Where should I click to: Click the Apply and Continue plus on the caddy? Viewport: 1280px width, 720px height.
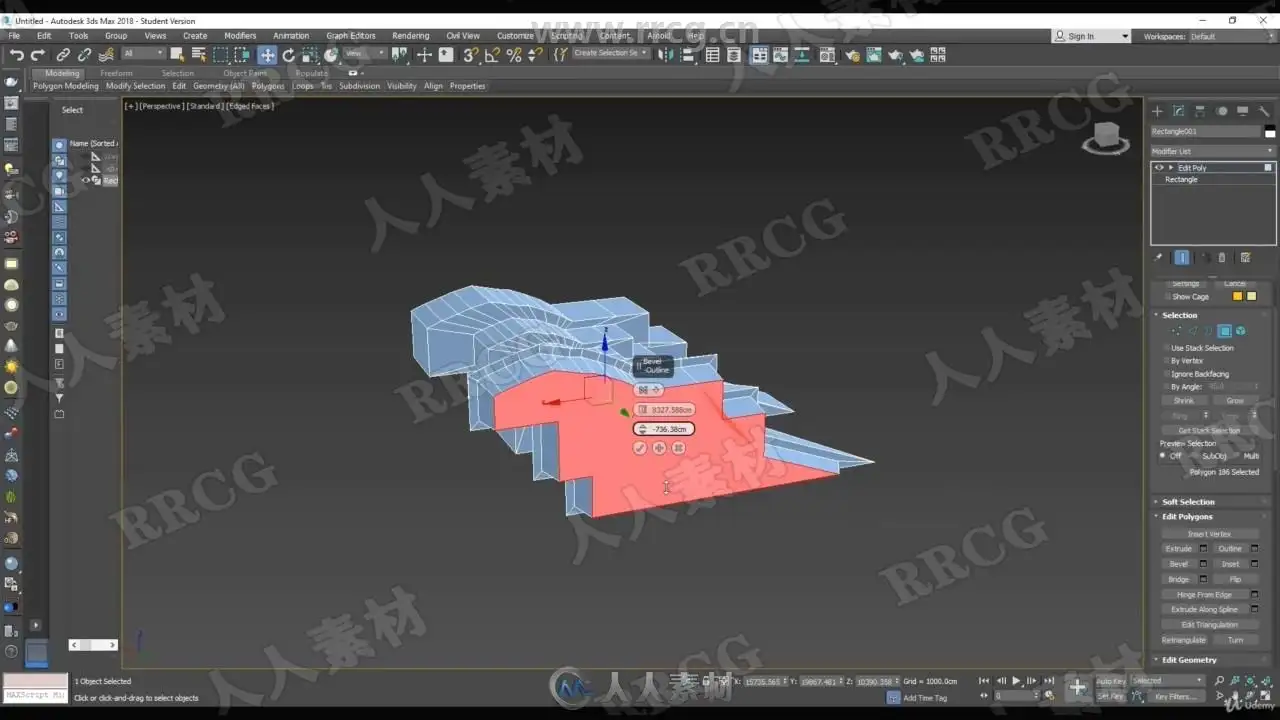[659, 448]
